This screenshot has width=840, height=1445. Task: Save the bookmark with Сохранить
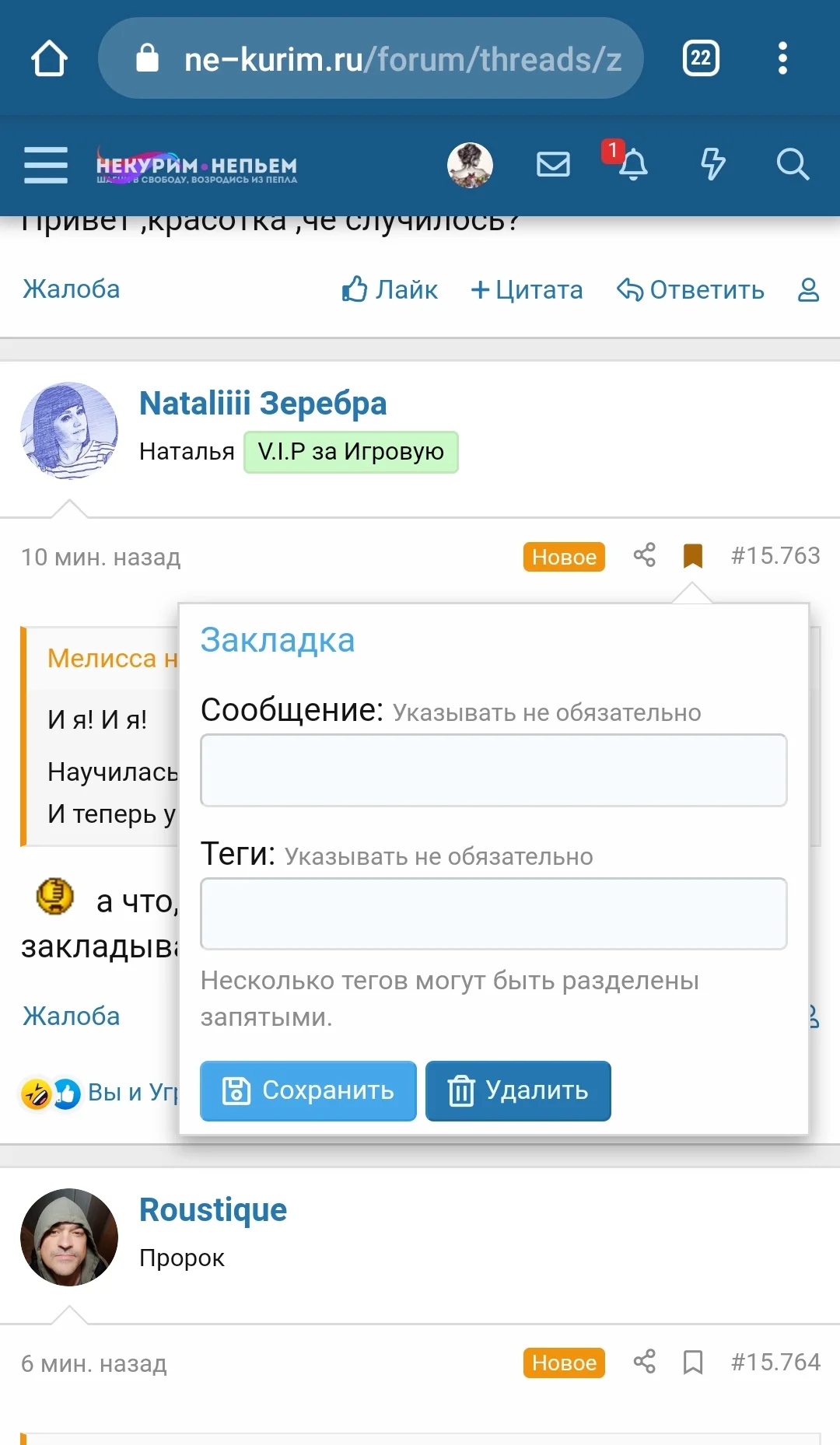308,1090
